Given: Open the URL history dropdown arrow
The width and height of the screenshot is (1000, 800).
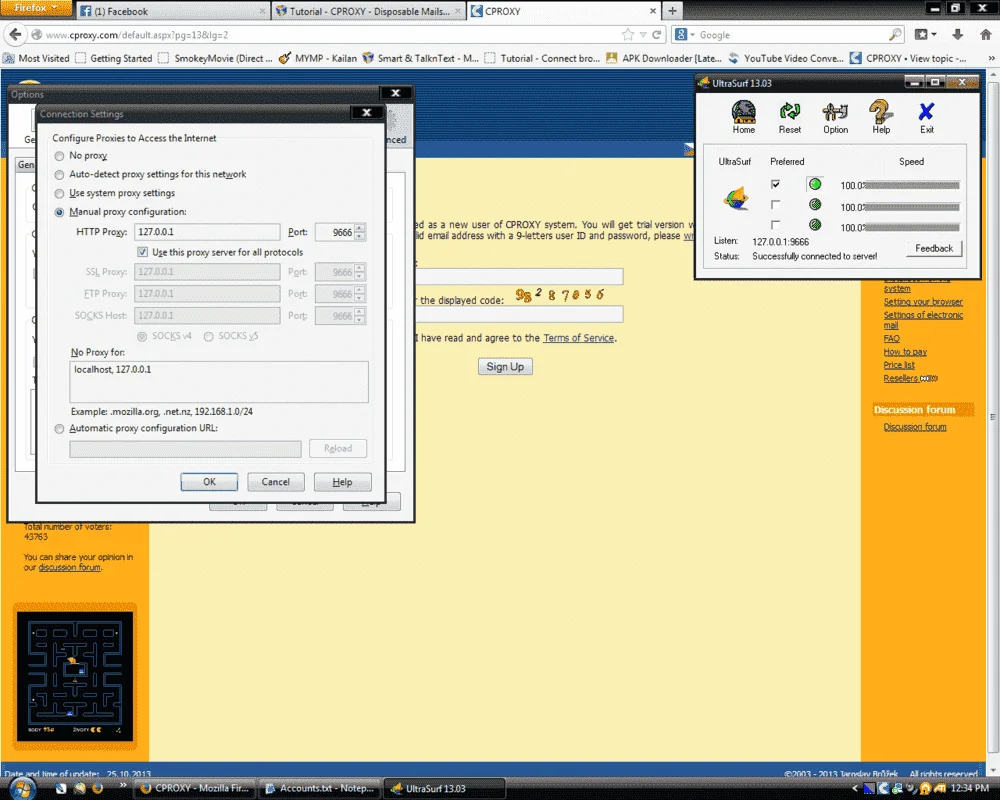Looking at the screenshot, I should [x=643, y=34].
